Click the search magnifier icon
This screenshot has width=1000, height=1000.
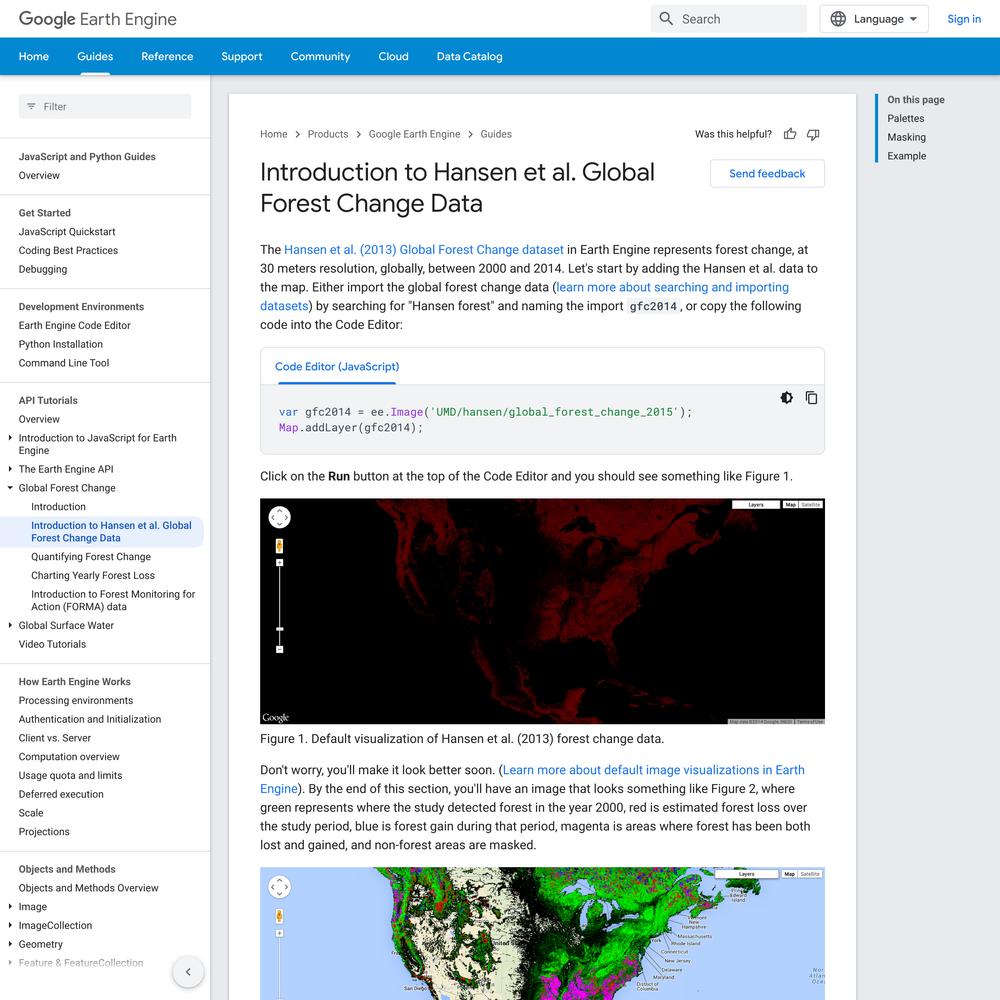tap(666, 19)
